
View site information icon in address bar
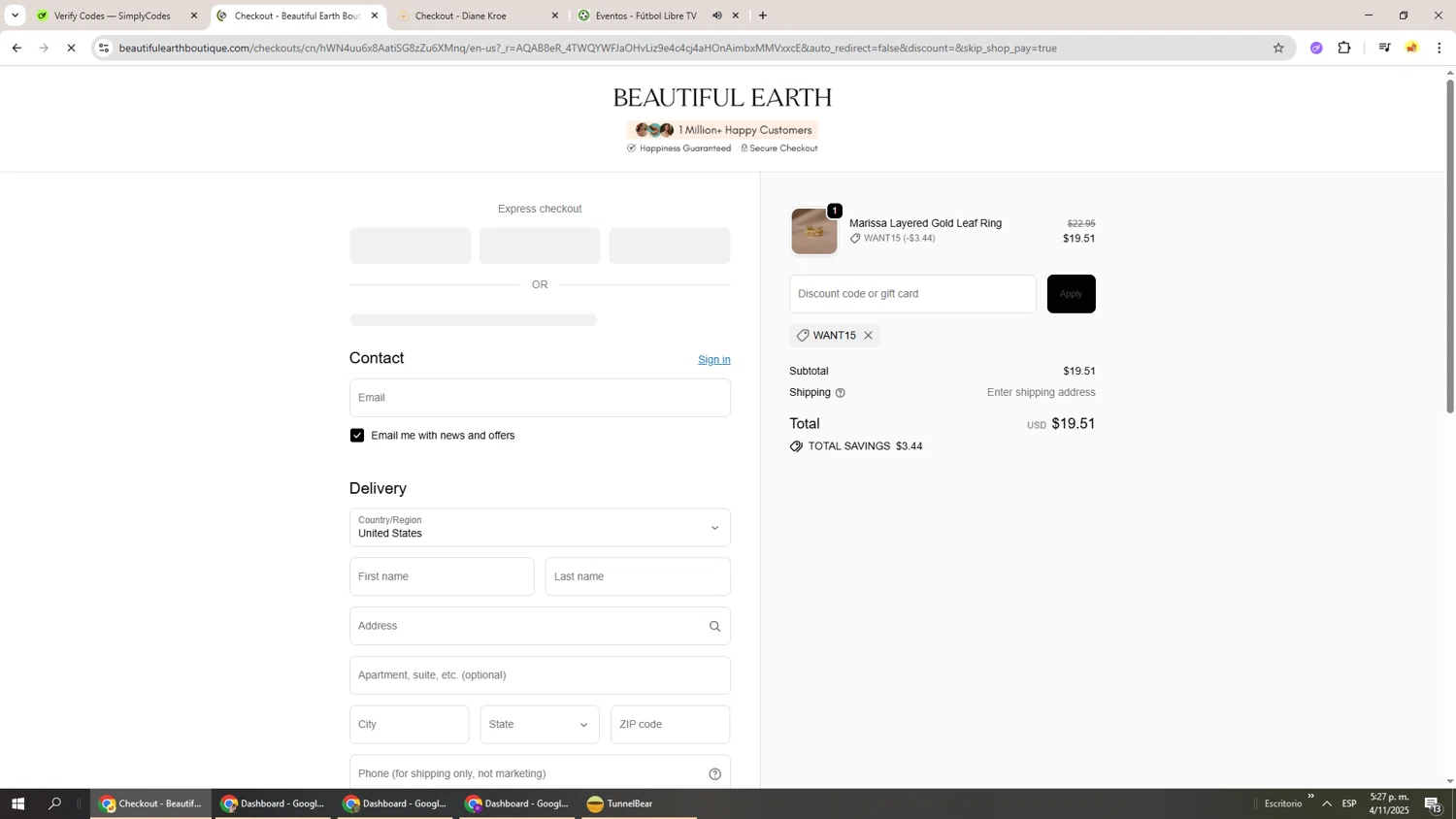(x=104, y=48)
